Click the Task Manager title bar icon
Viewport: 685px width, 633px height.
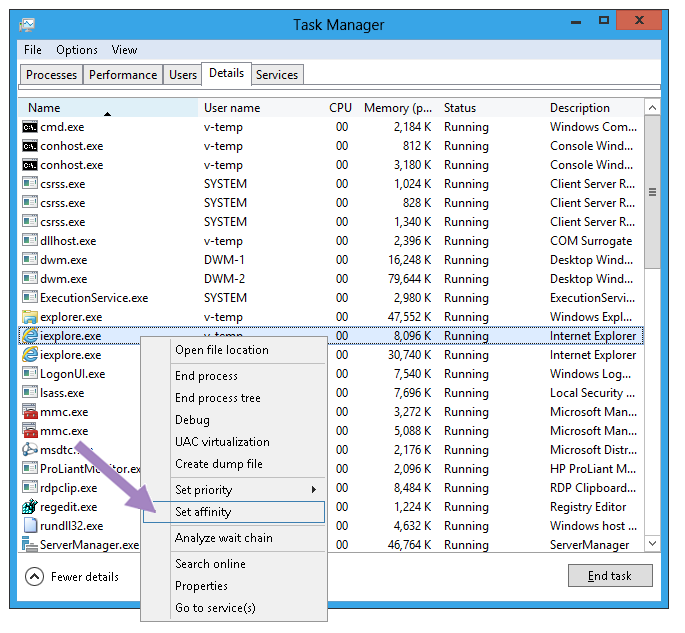(x=28, y=24)
